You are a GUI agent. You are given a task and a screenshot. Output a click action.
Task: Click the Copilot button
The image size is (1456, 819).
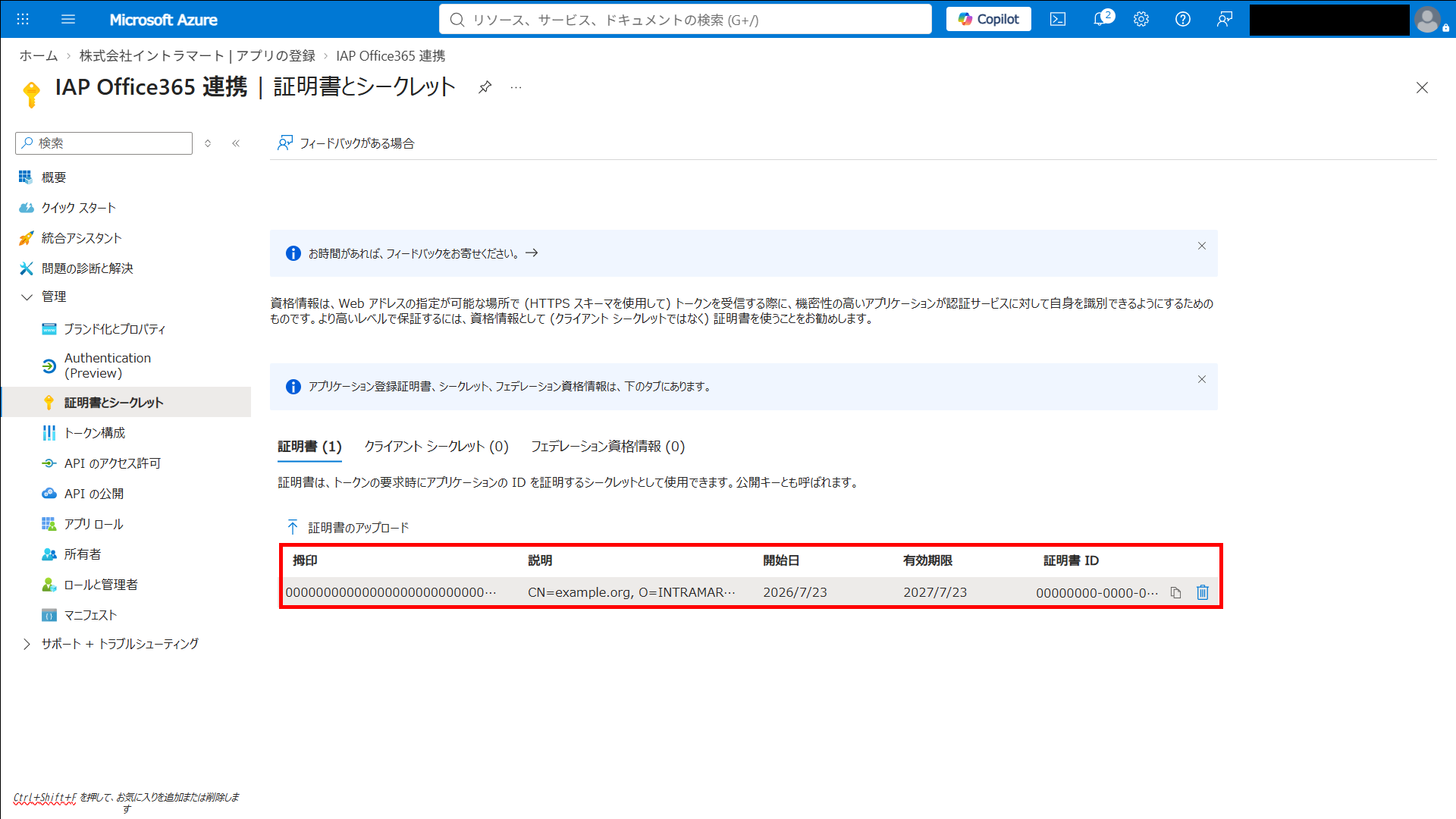tap(989, 19)
